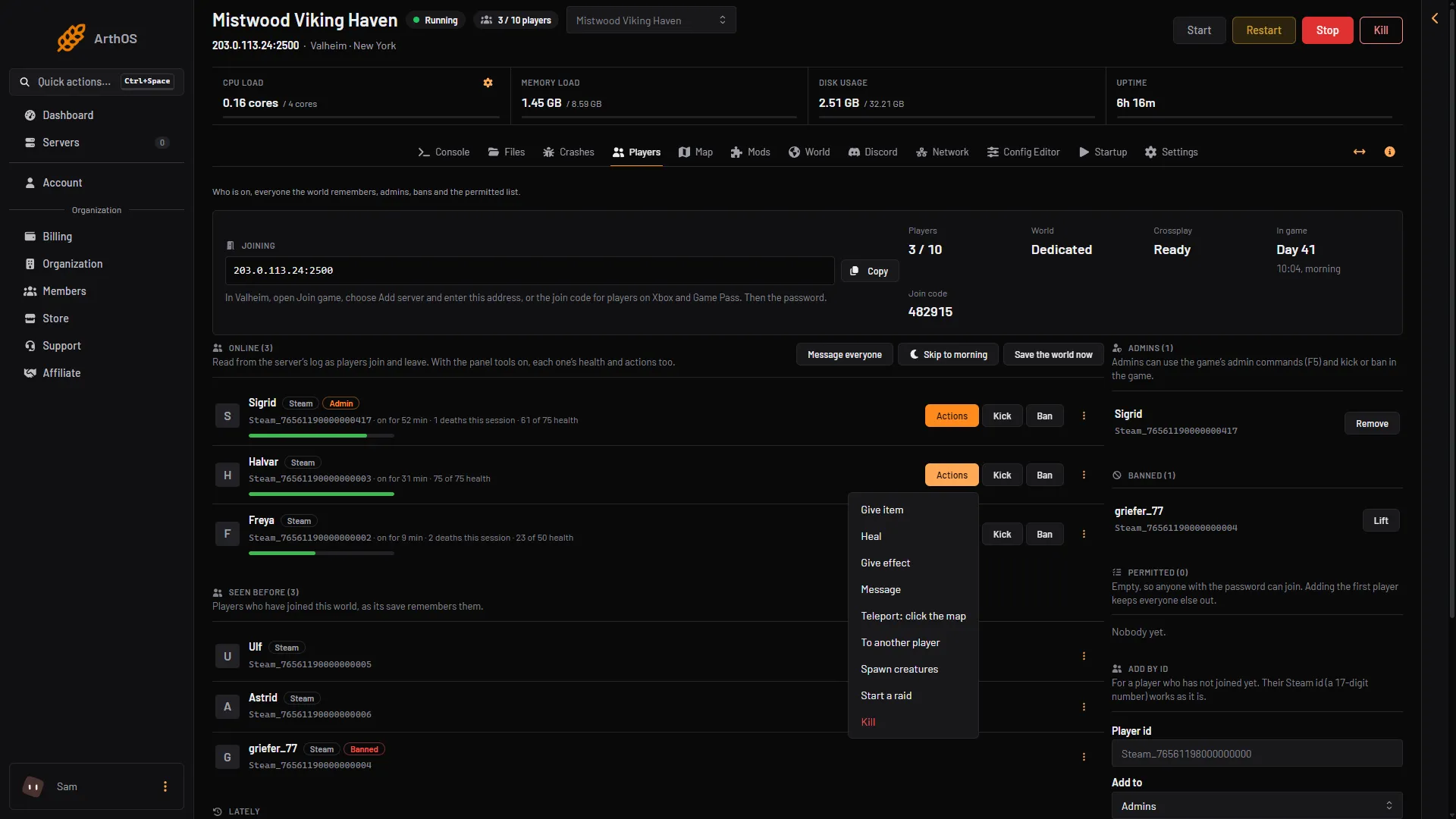Open Quick actions search box
Image resolution: width=1456 pixels, height=819 pixels.
96,82
